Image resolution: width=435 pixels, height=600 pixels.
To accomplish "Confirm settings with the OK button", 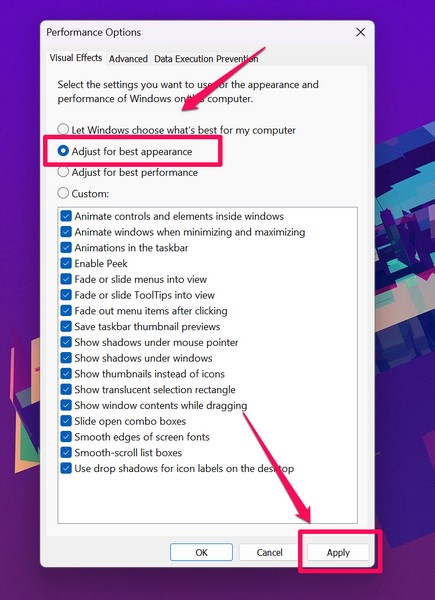I will [x=201, y=552].
